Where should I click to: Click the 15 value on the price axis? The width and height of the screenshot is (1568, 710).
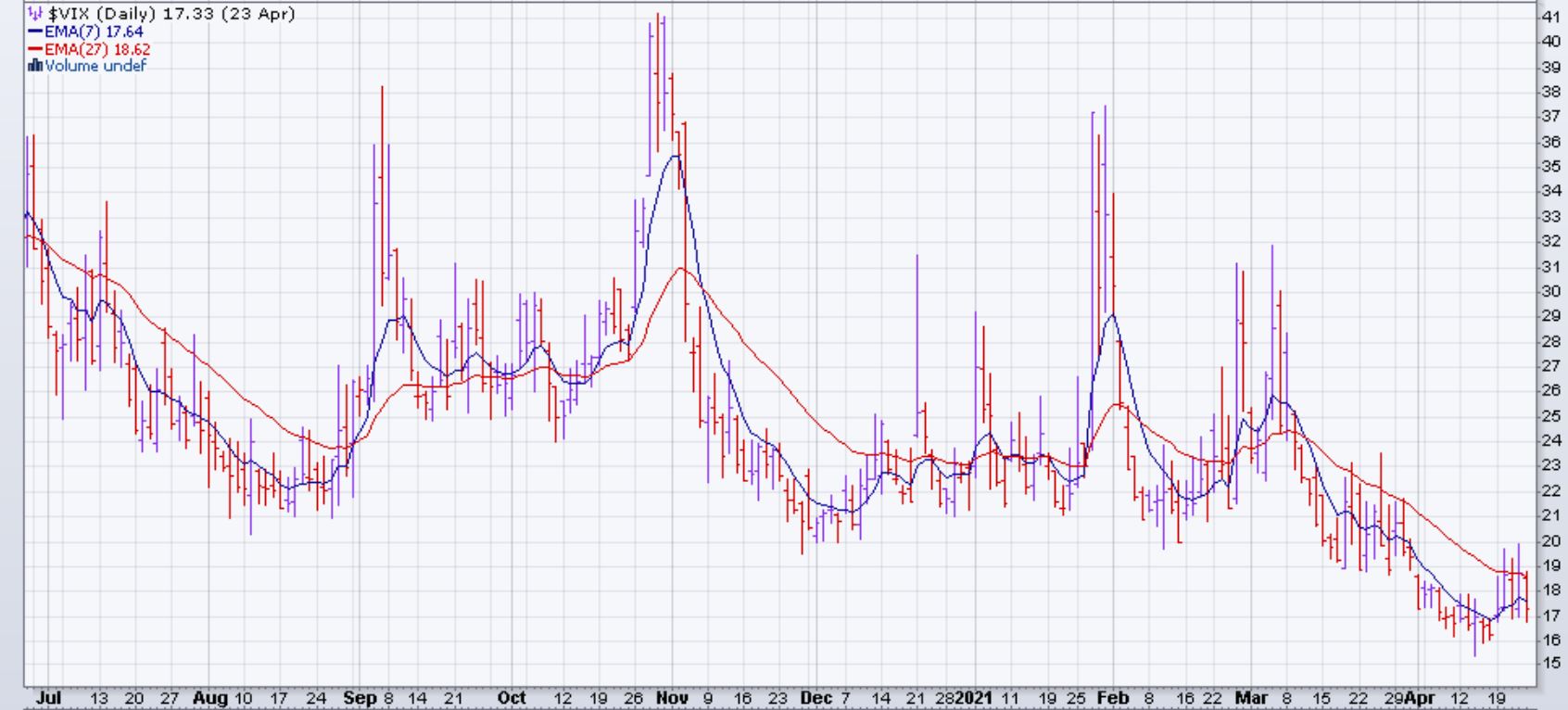[1550, 664]
